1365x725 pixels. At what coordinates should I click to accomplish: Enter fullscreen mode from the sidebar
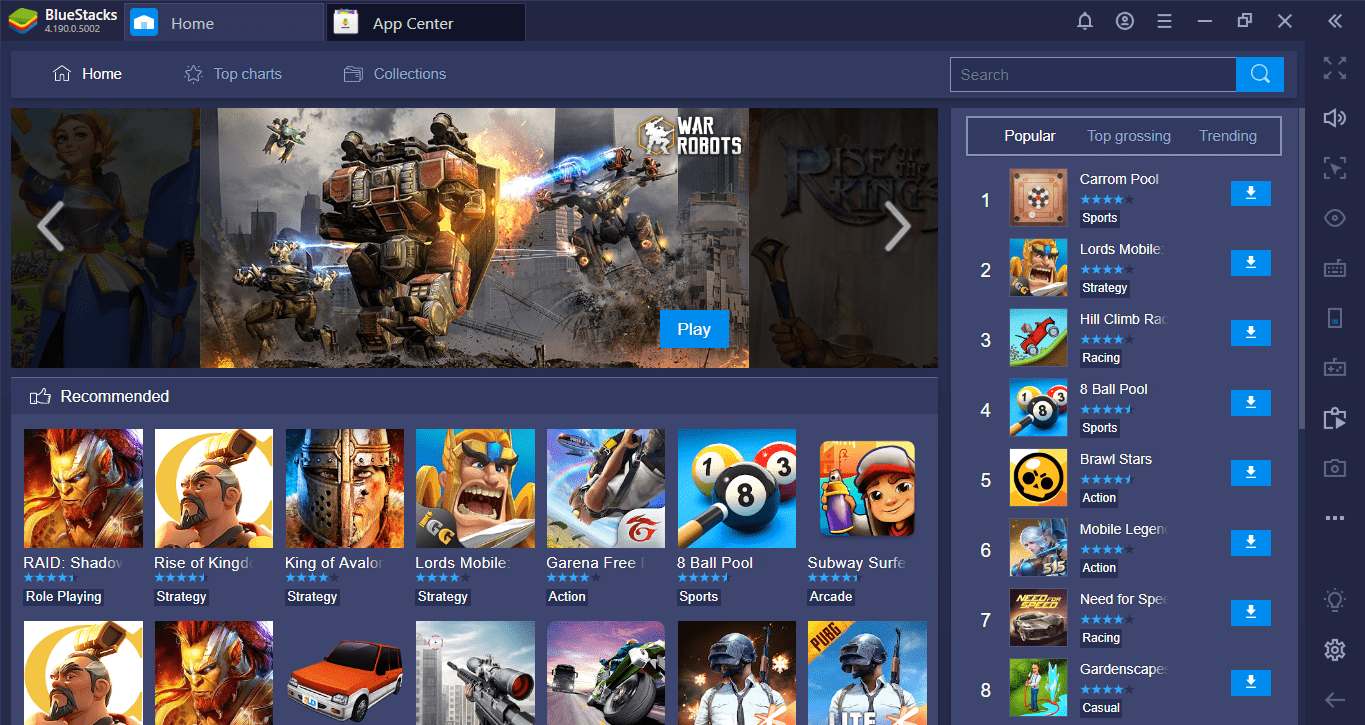click(1335, 68)
